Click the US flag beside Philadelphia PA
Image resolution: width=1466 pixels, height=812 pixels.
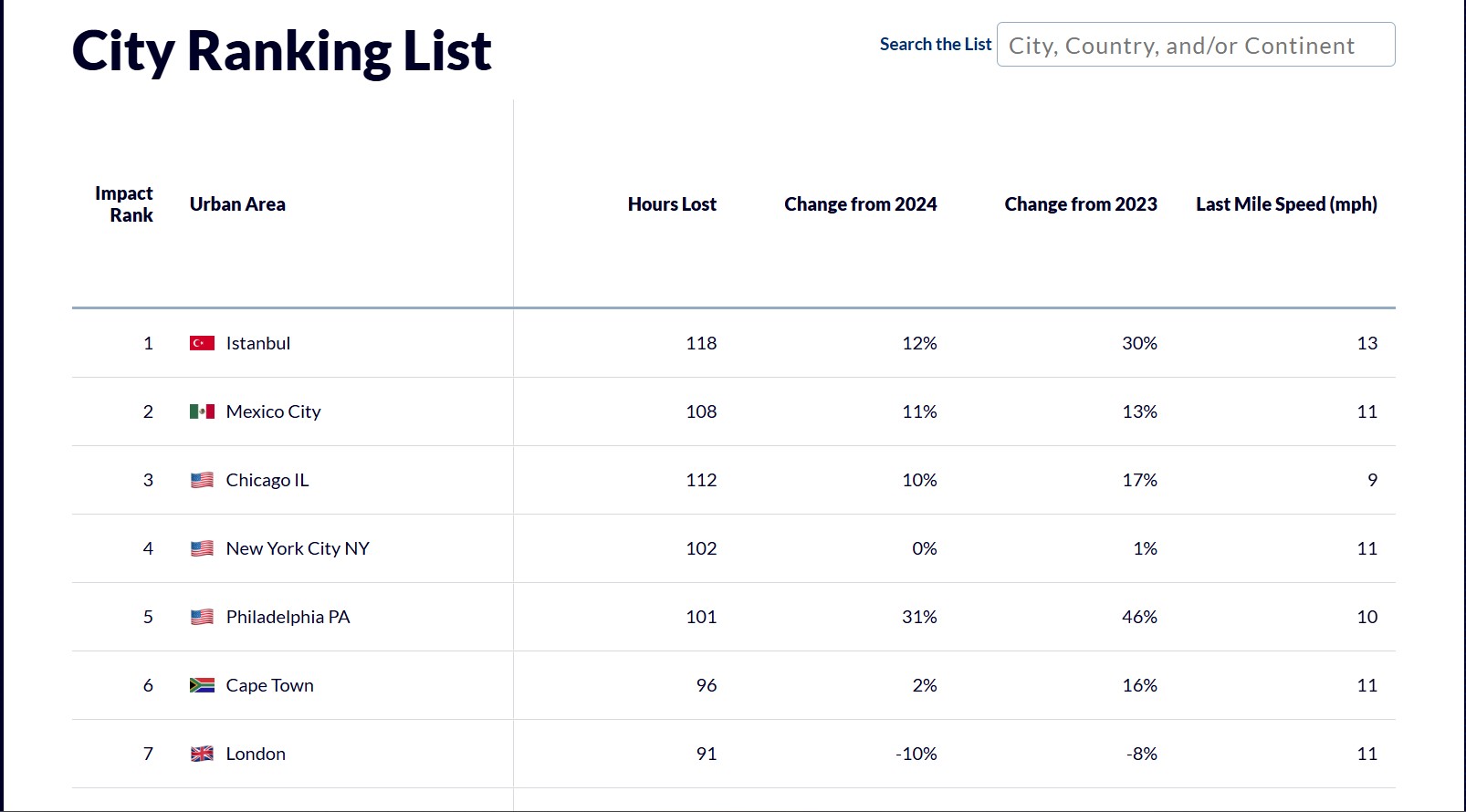click(x=202, y=617)
